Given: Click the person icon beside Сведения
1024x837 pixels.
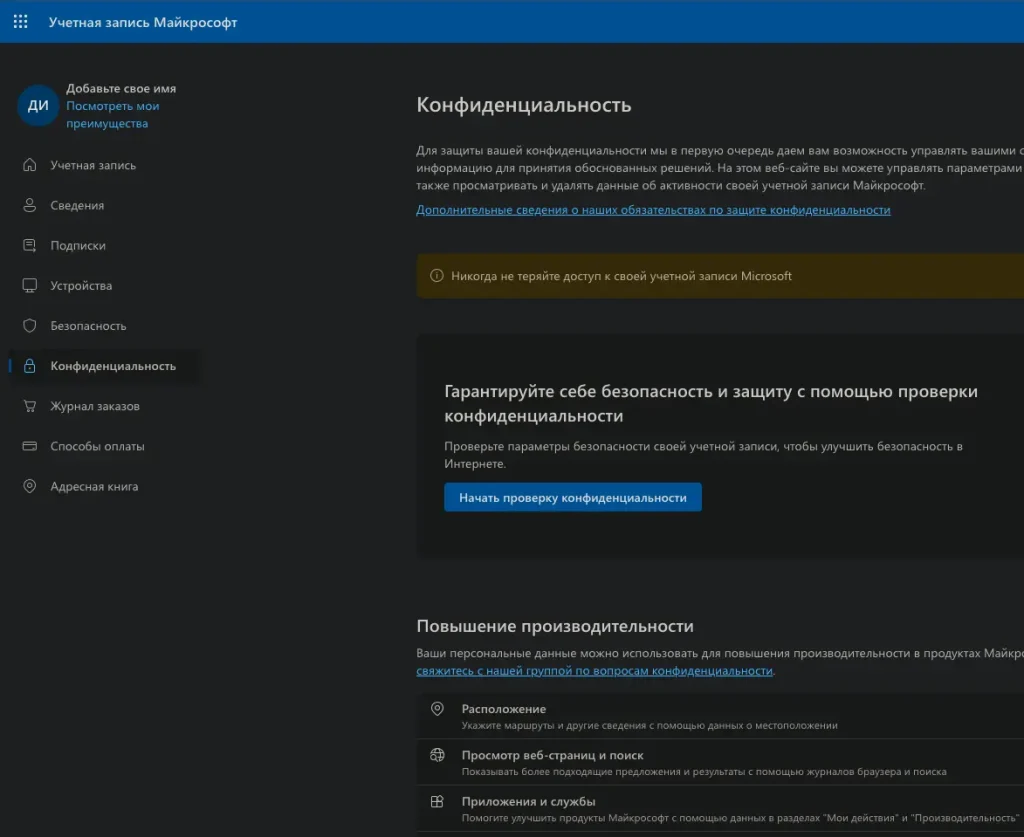Looking at the screenshot, I should click(30, 205).
